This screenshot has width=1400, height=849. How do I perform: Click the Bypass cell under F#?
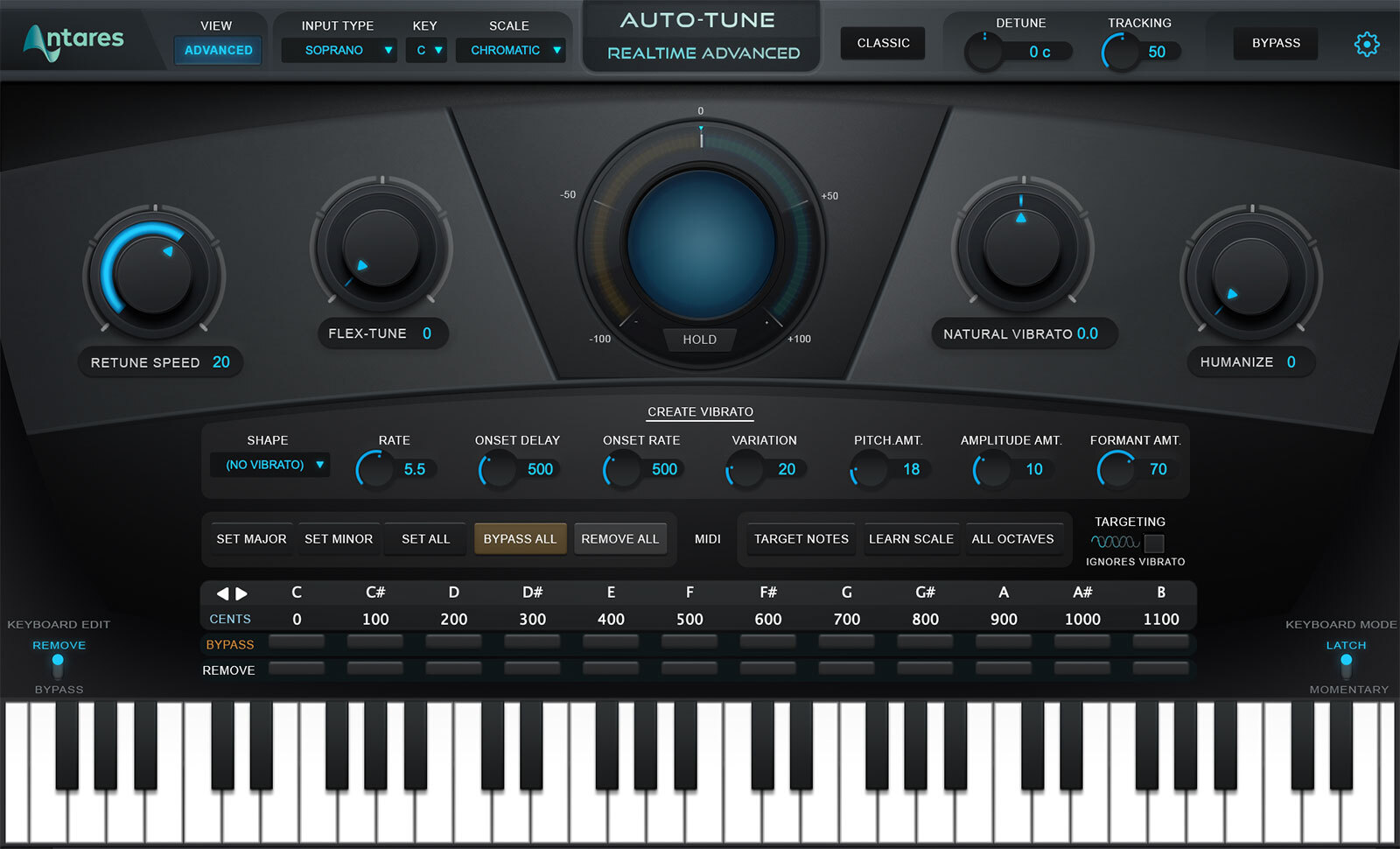click(767, 642)
